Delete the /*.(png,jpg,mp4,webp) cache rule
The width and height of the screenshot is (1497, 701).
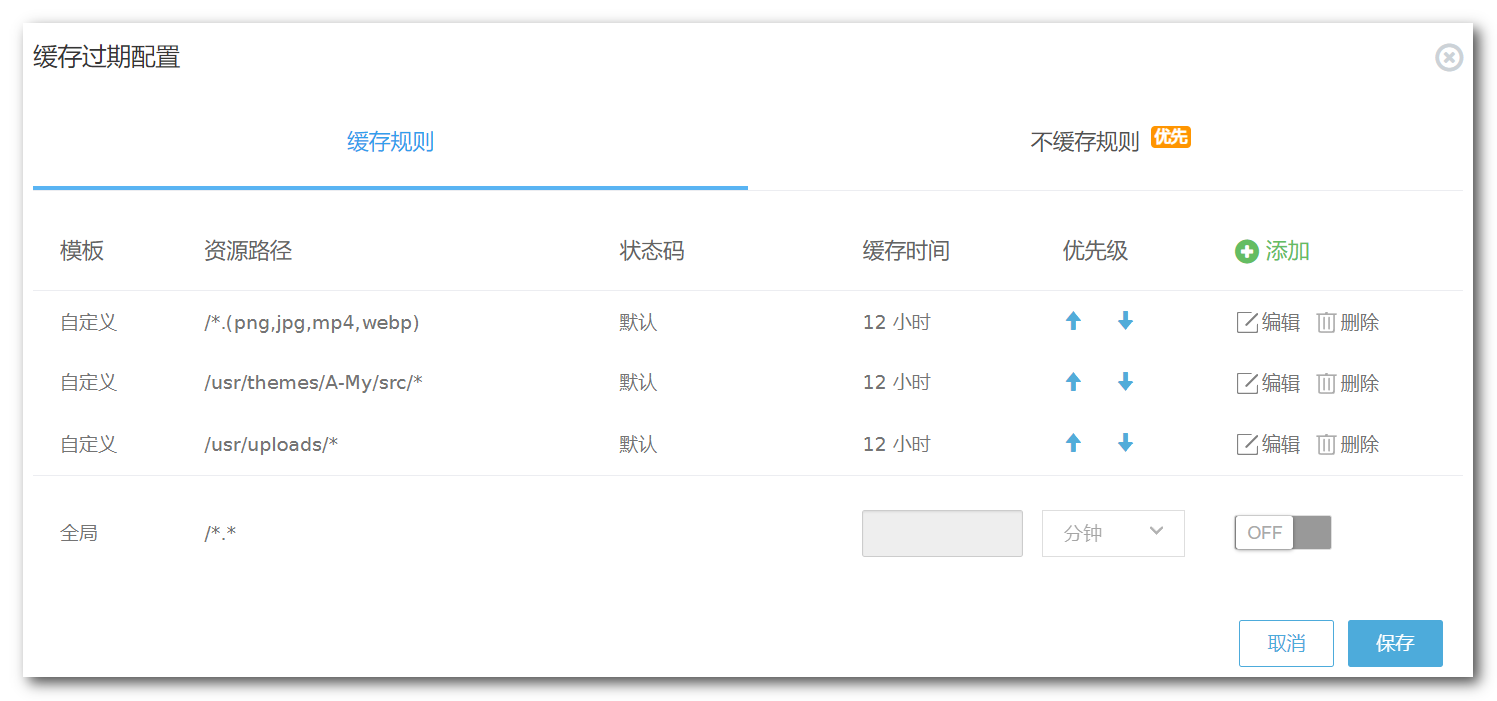[x=1347, y=322]
